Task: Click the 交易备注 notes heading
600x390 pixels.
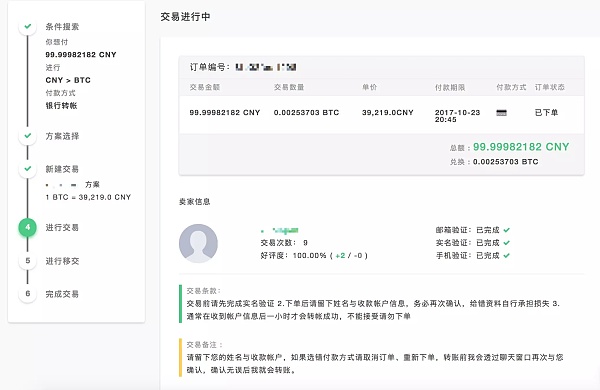Action: pyautogui.click(x=205, y=345)
